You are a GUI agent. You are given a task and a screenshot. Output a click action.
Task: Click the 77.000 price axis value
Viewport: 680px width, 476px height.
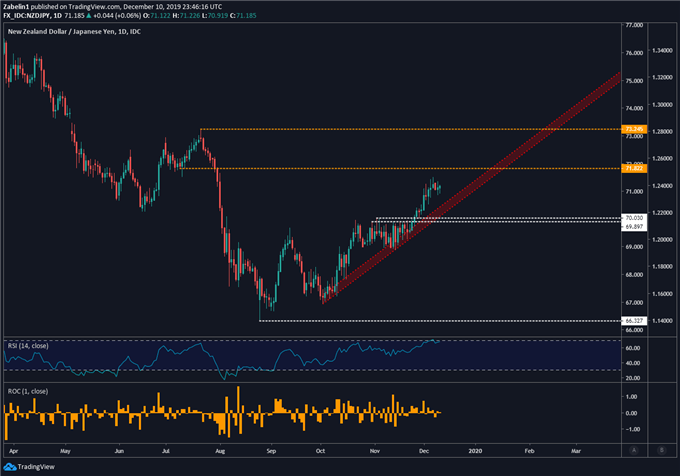[634, 25]
